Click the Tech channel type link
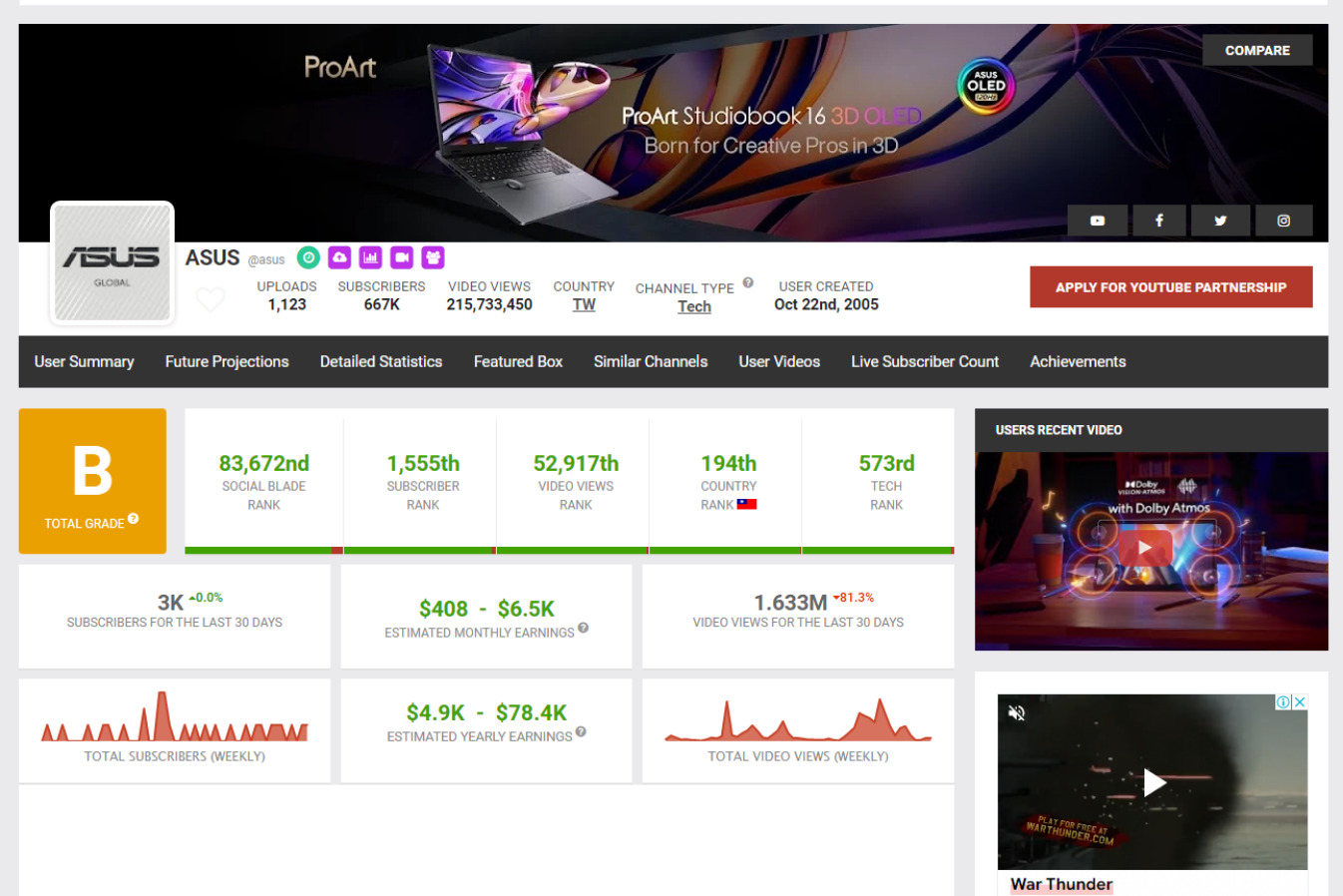 [694, 306]
